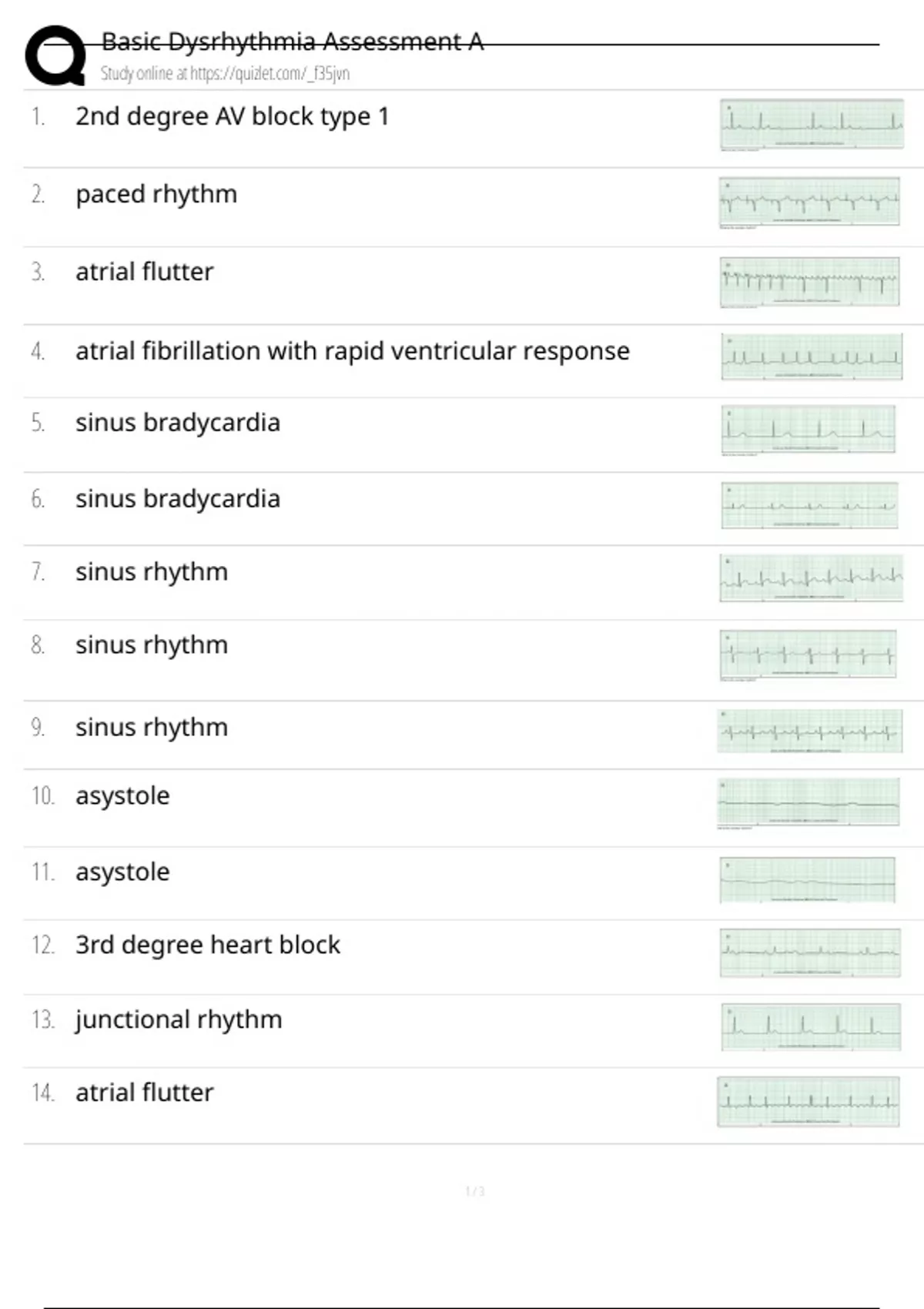Open ECG thumbnail for item 14 atrial flutter

click(x=808, y=1102)
